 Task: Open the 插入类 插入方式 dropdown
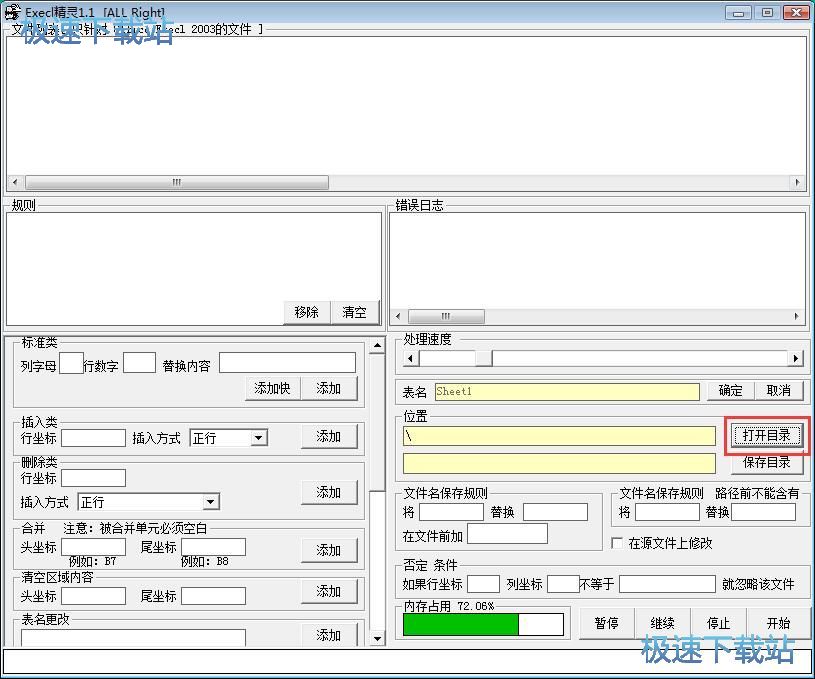tap(259, 438)
